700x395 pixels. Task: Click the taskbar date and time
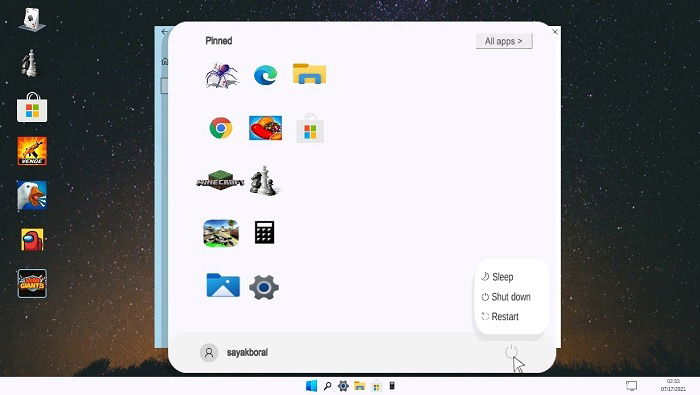[673, 385]
